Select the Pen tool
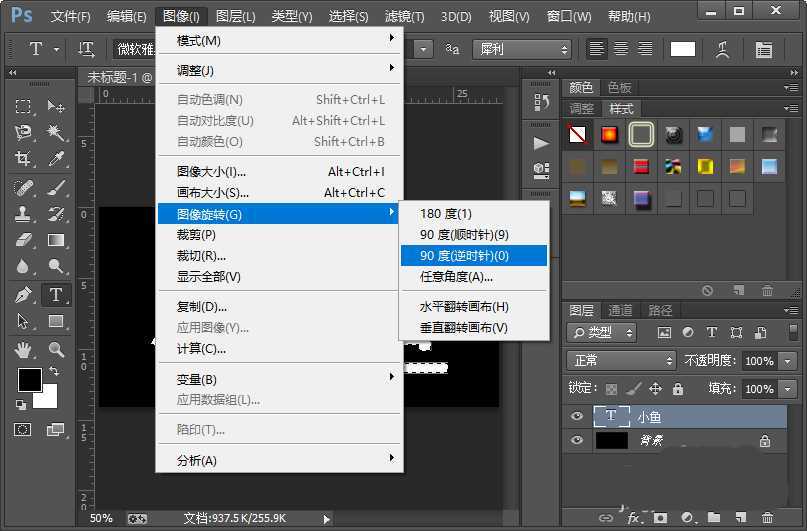The height and width of the screenshot is (531, 807). coord(24,294)
